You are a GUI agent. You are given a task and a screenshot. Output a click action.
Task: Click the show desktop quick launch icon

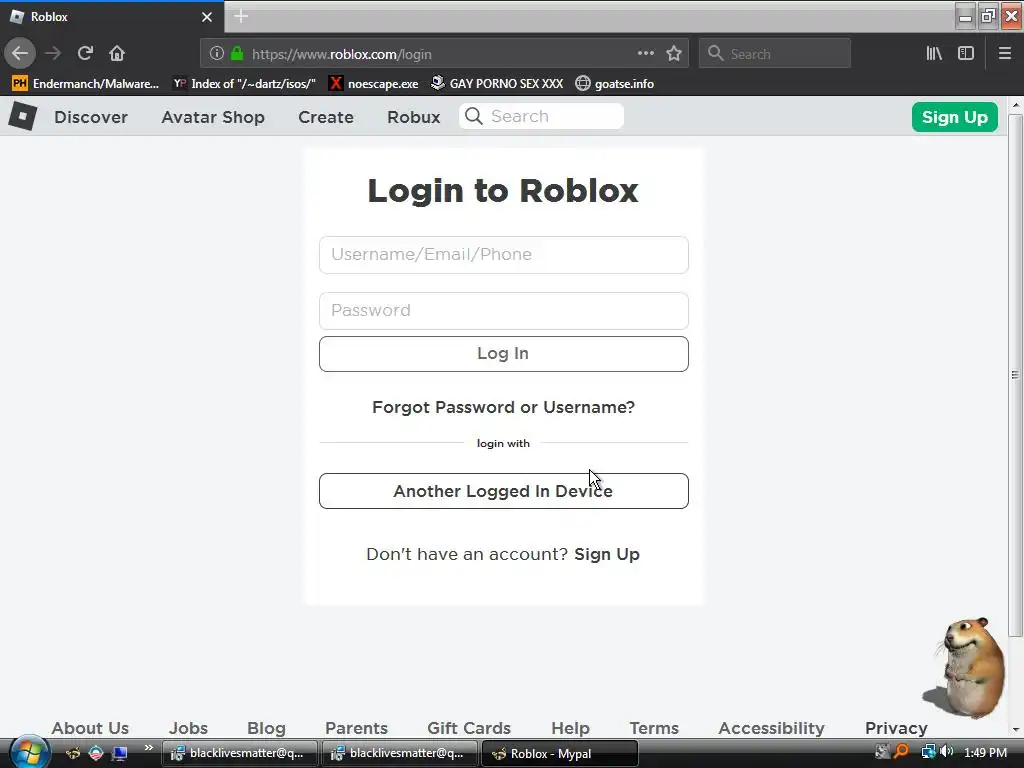click(x=120, y=754)
